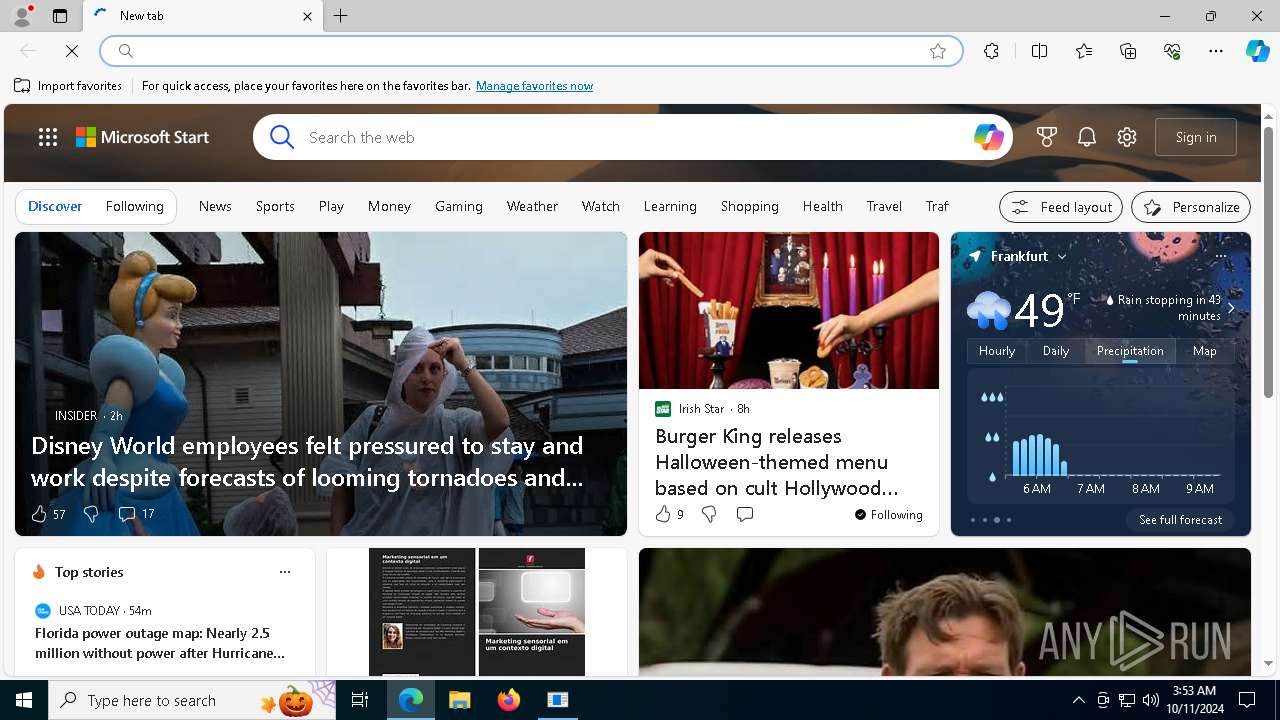
Task: Select the Hourly weather tab
Action: [x=997, y=351]
